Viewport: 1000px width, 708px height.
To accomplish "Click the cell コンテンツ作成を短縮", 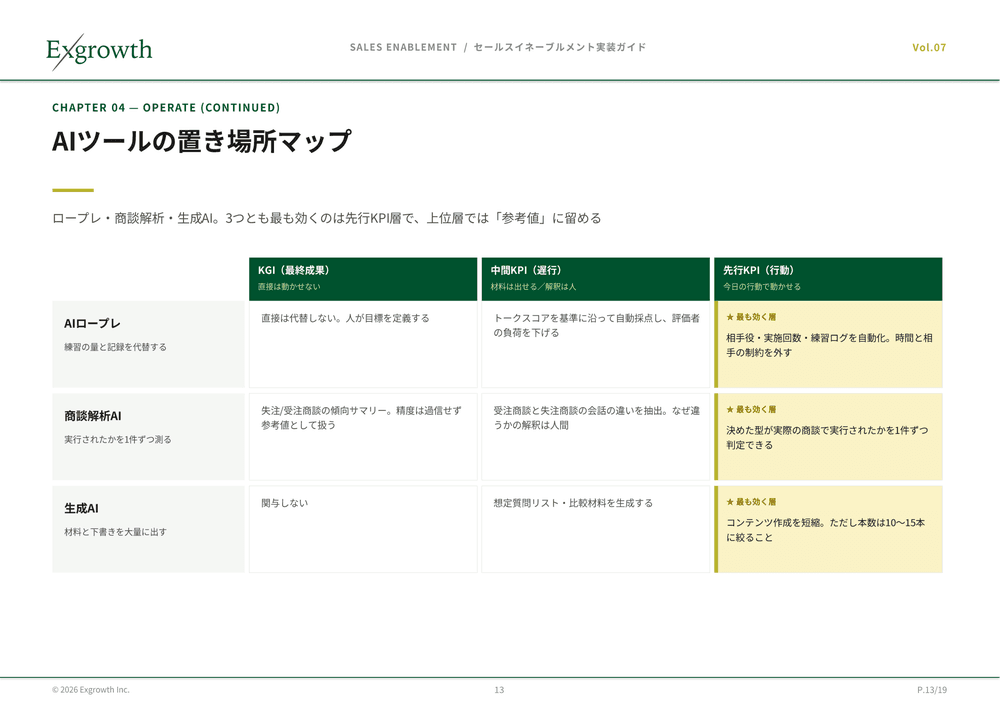I will (x=828, y=529).
